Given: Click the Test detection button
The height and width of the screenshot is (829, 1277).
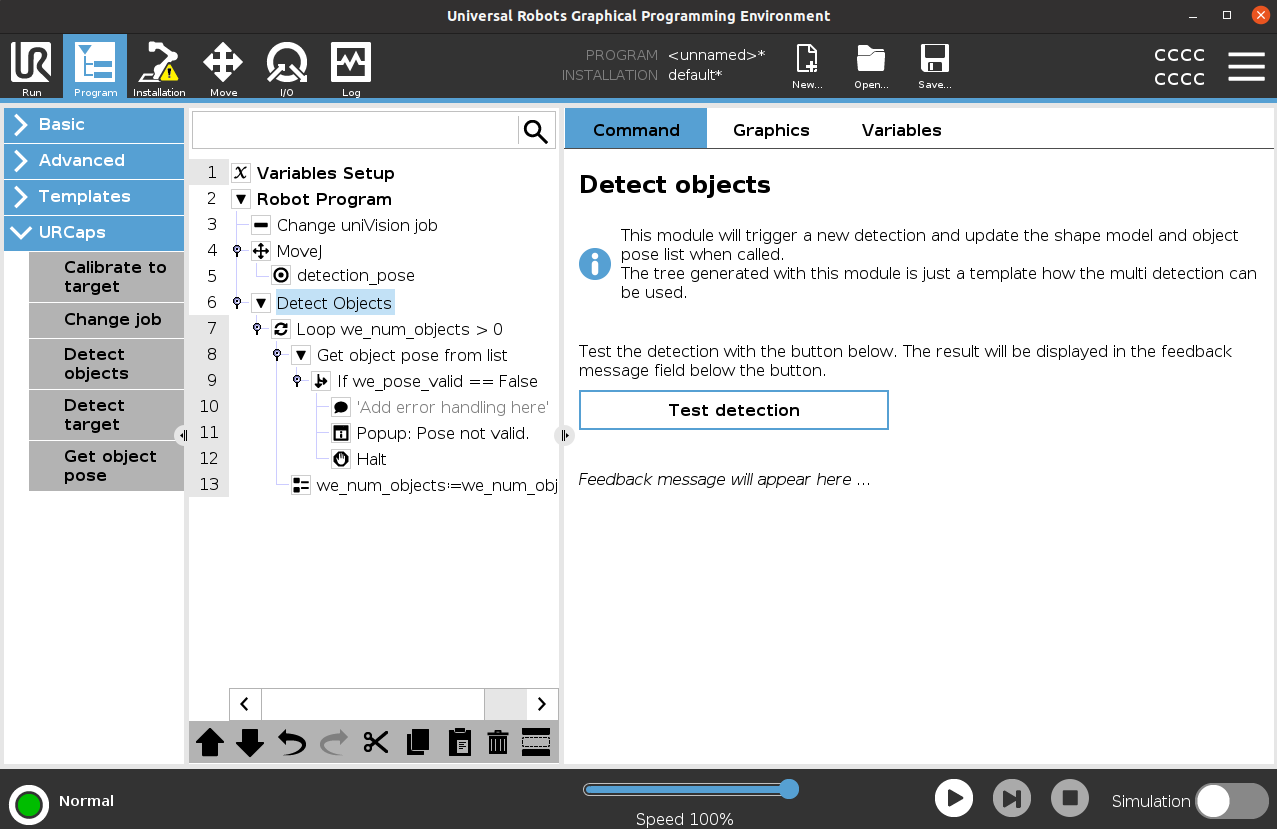Looking at the screenshot, I should (x=734, y=410).
